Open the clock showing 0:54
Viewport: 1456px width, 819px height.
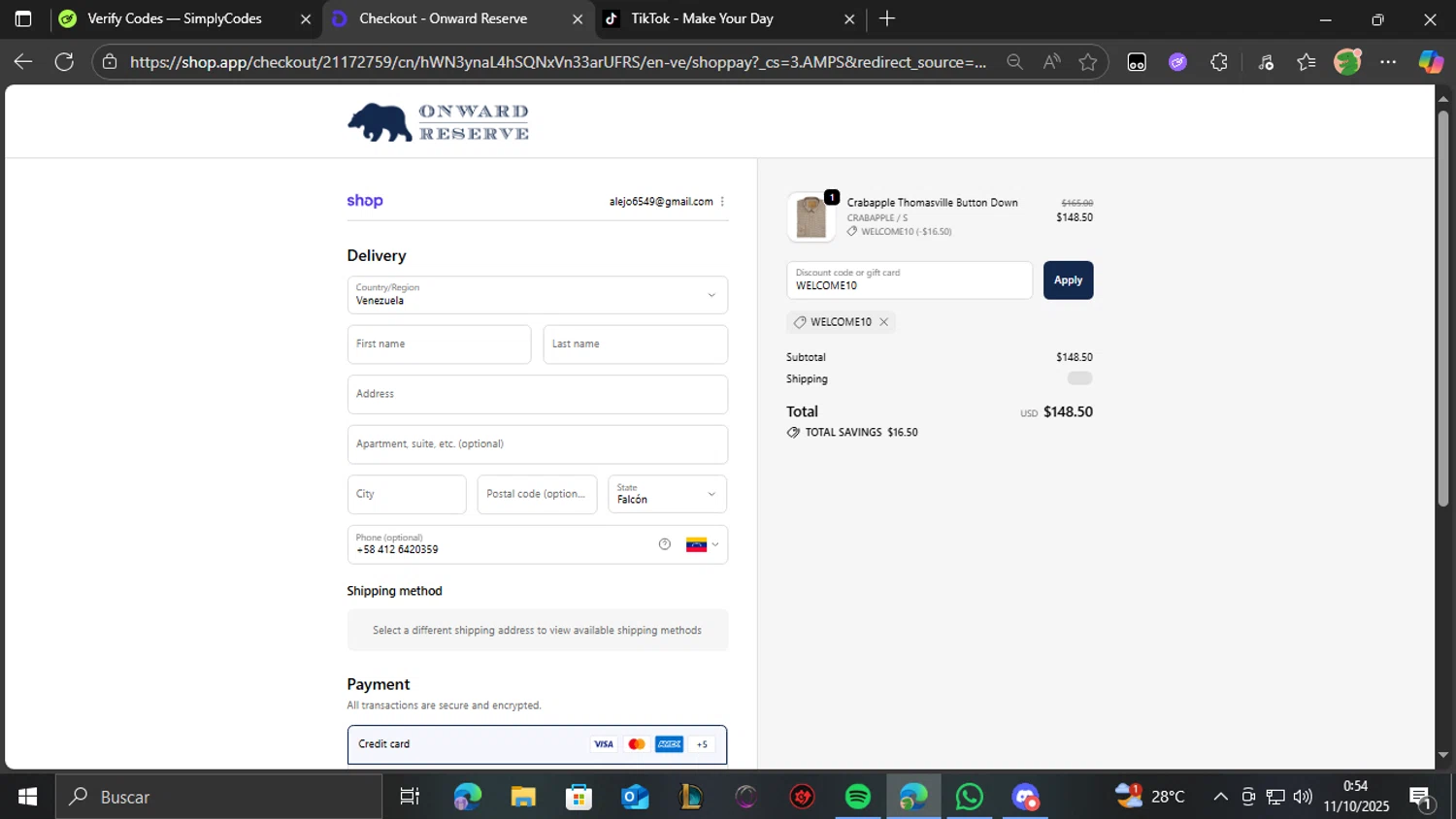click(1356, 797)
